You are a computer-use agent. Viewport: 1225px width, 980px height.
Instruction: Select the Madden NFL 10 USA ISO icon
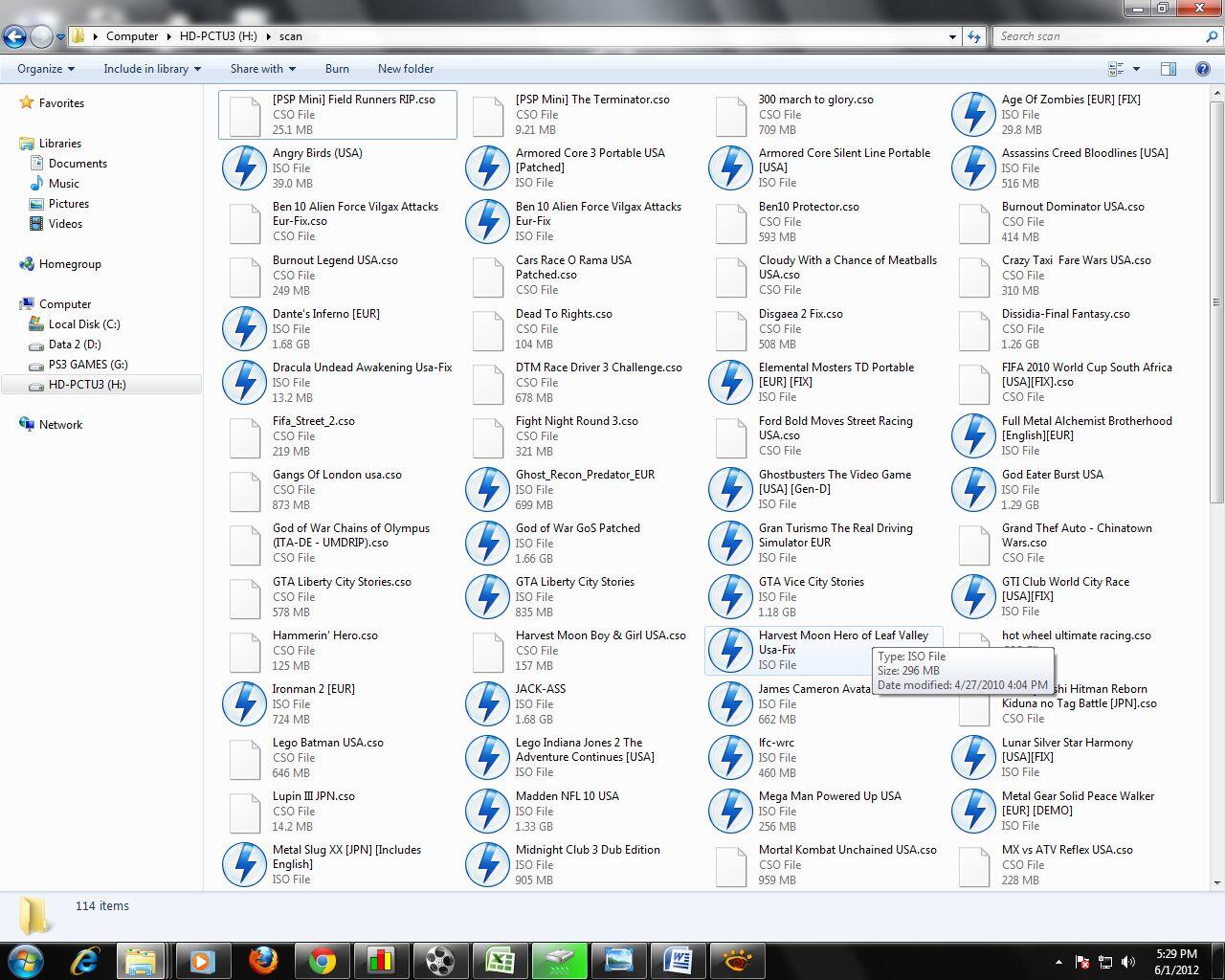point(488,811)
